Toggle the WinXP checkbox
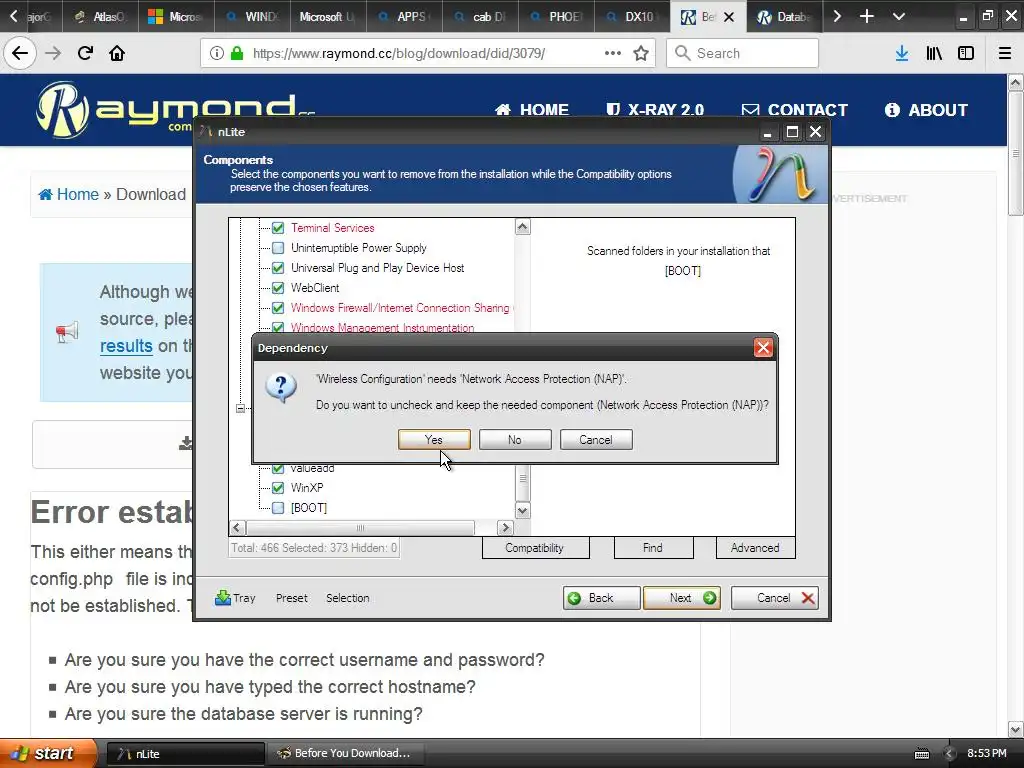1024x768 pixels. [278, 488]
